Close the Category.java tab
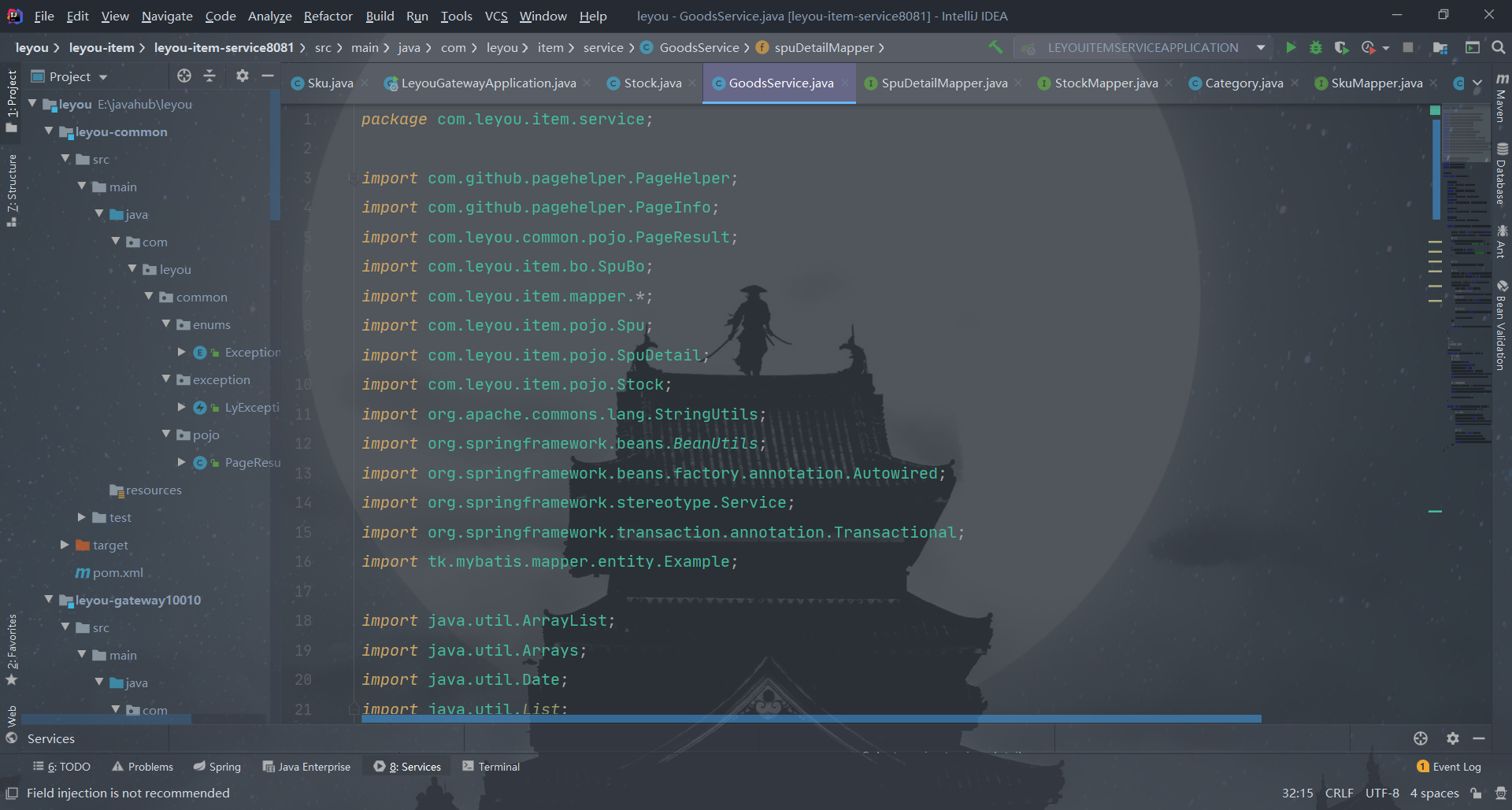This screenshot has width=1512, height=810. [1295, 83]
